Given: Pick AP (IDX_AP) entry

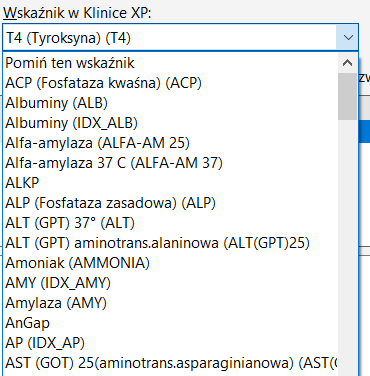Looking at the screenshot, I should (171, 343).
